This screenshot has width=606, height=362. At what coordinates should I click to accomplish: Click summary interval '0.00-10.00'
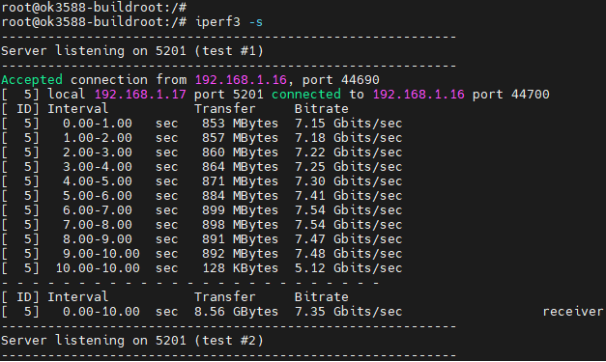[101, 311]
